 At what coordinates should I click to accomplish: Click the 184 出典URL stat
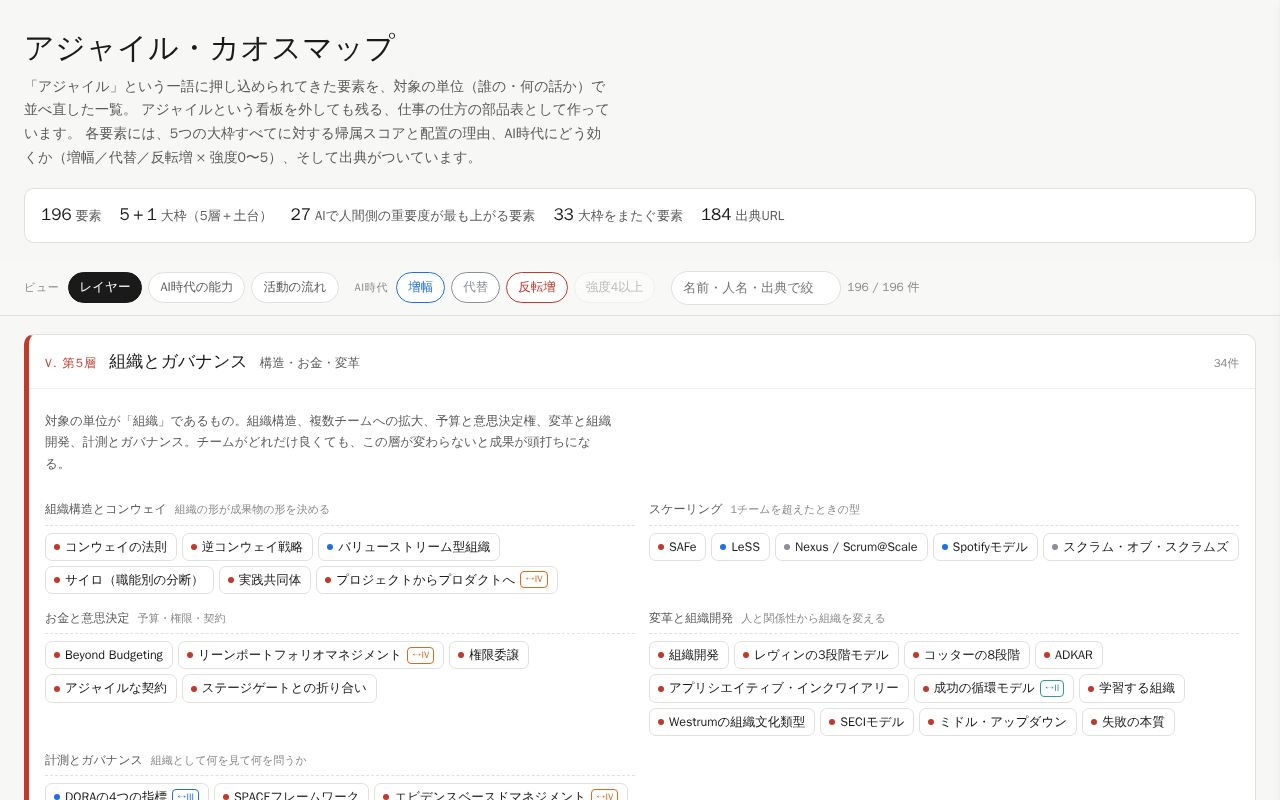[742, 215]
